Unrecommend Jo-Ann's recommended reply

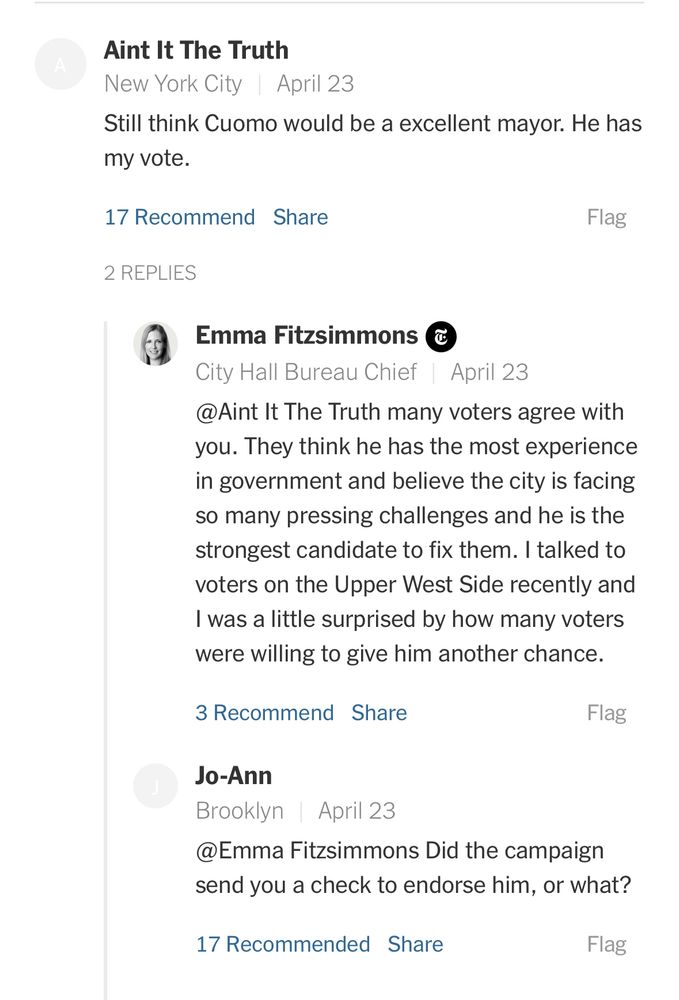click(284, 944)
